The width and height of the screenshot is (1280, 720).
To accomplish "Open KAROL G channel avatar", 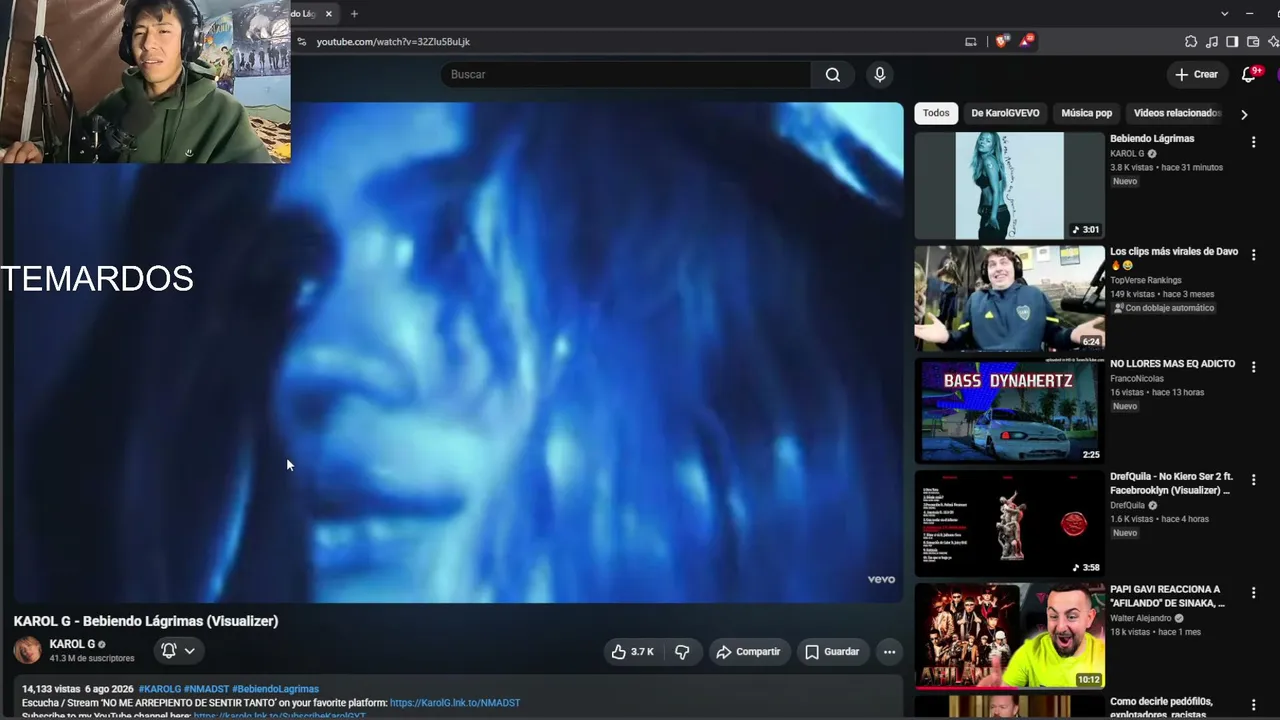I will click(x=27, y=650).
